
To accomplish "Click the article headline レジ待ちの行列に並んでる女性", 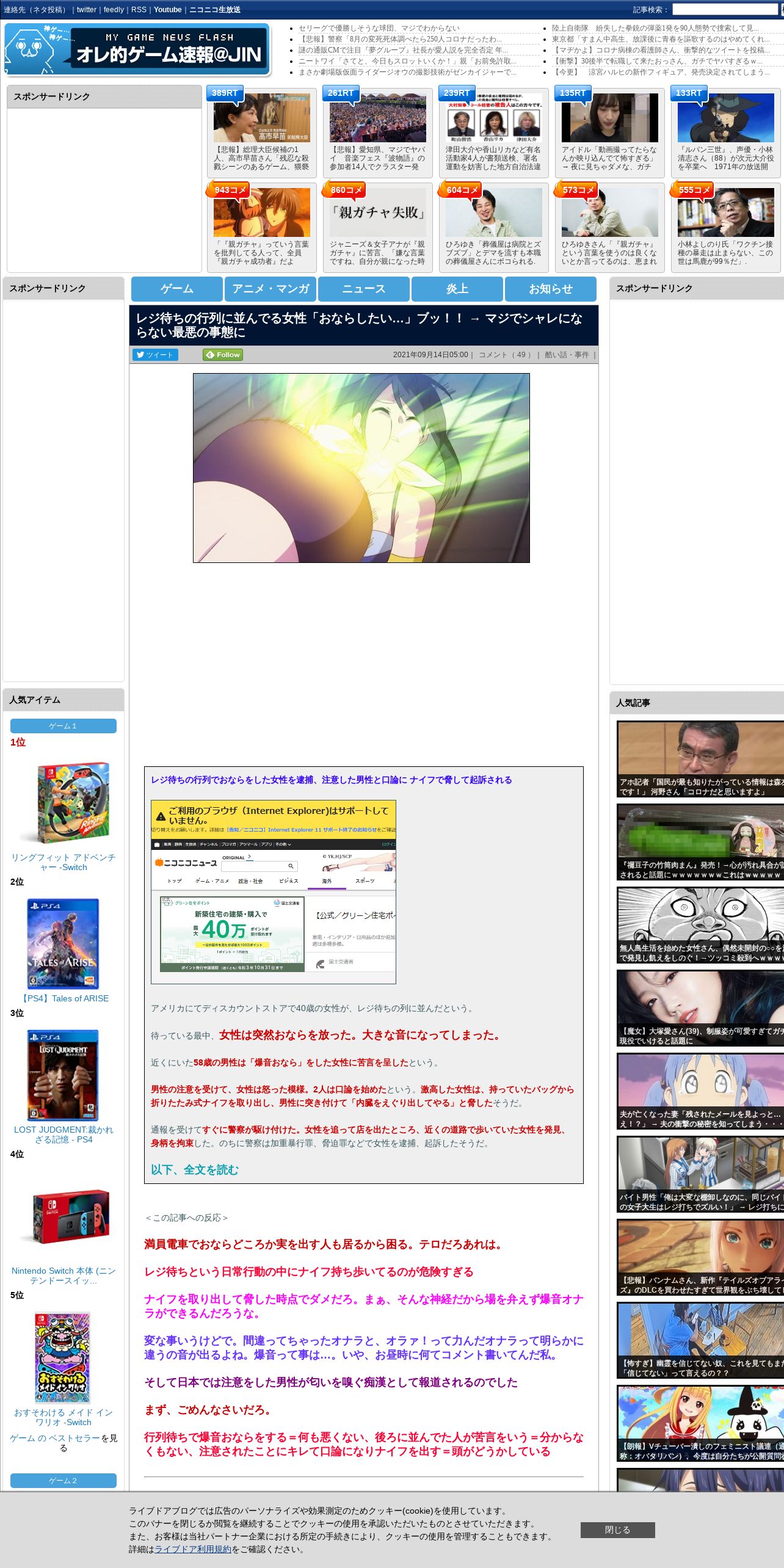I will [360, 325].
